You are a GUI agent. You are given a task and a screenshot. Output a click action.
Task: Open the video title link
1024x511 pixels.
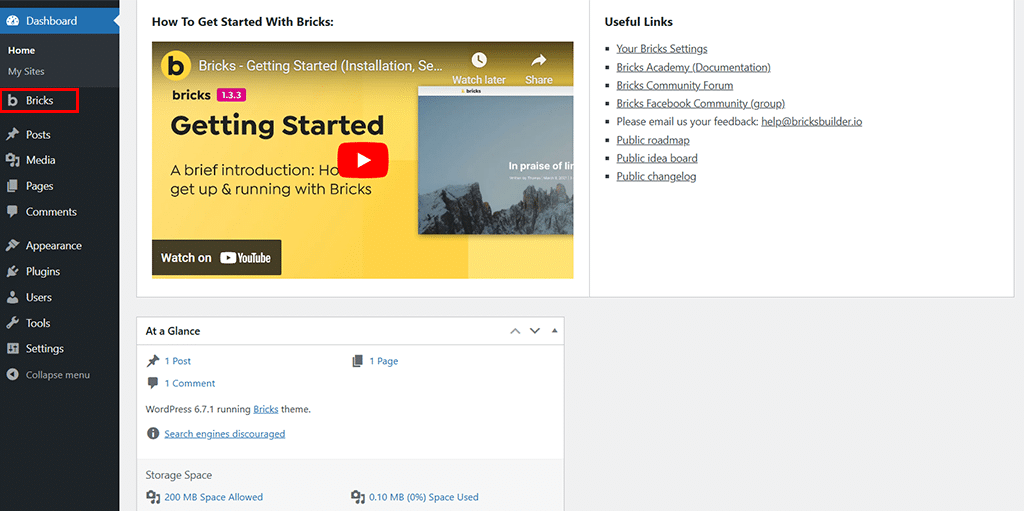pos(321,65)
